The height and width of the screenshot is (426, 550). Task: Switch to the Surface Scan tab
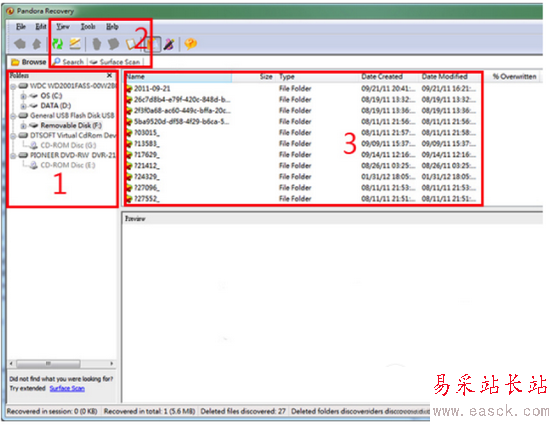(115, 62)
